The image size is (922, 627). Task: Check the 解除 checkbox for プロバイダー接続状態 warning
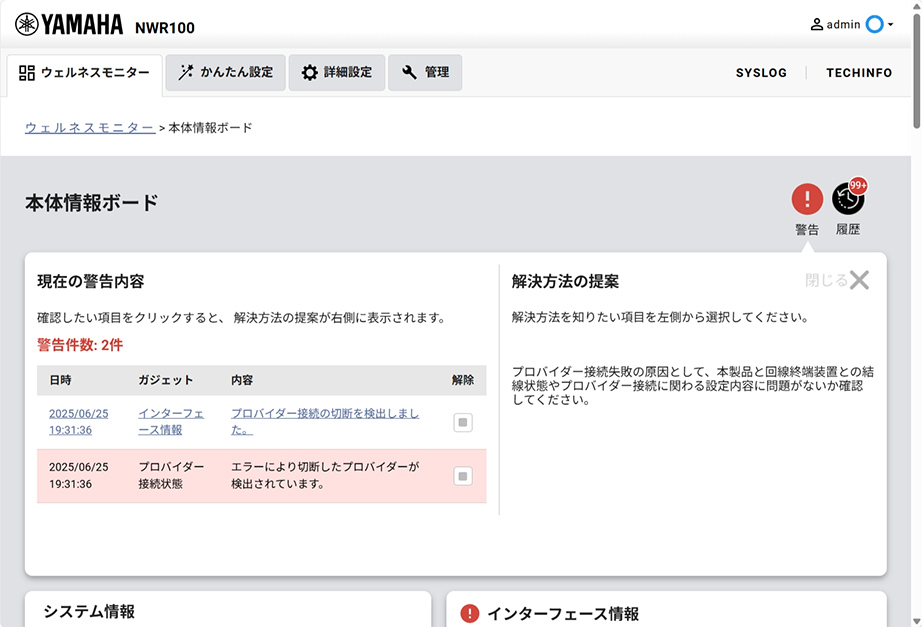462,476
